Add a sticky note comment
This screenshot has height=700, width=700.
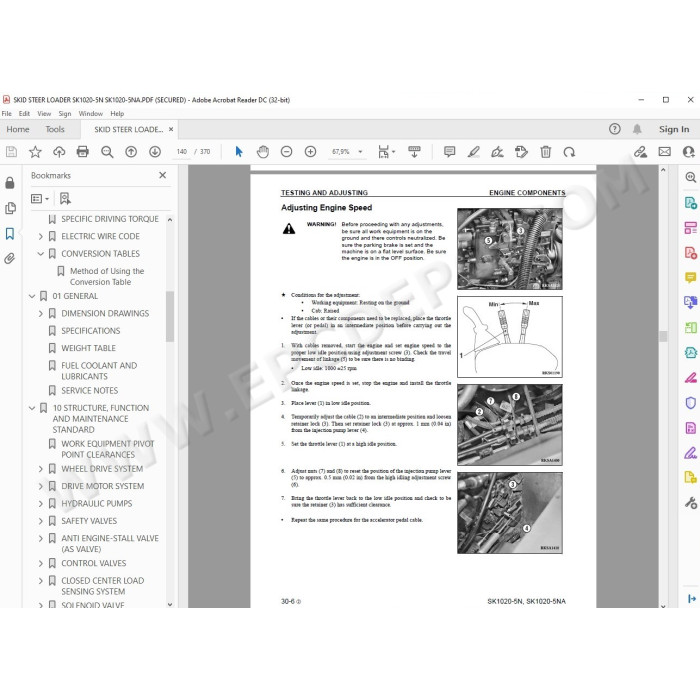(450, 152)
